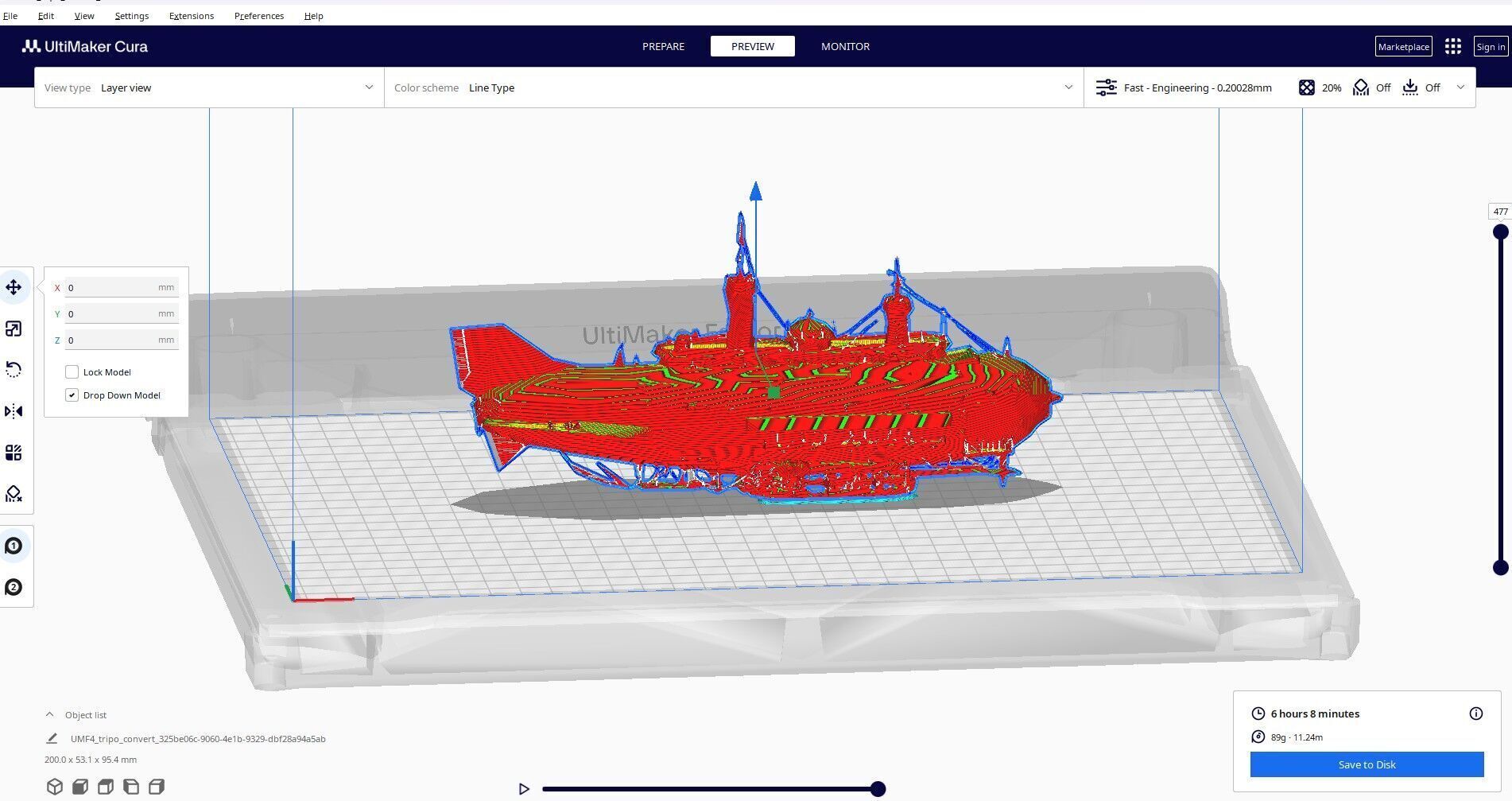Select the Rotate tool
Viewport: 1512px width, 801px height.
pyautogui.click(x=14, y=370)
